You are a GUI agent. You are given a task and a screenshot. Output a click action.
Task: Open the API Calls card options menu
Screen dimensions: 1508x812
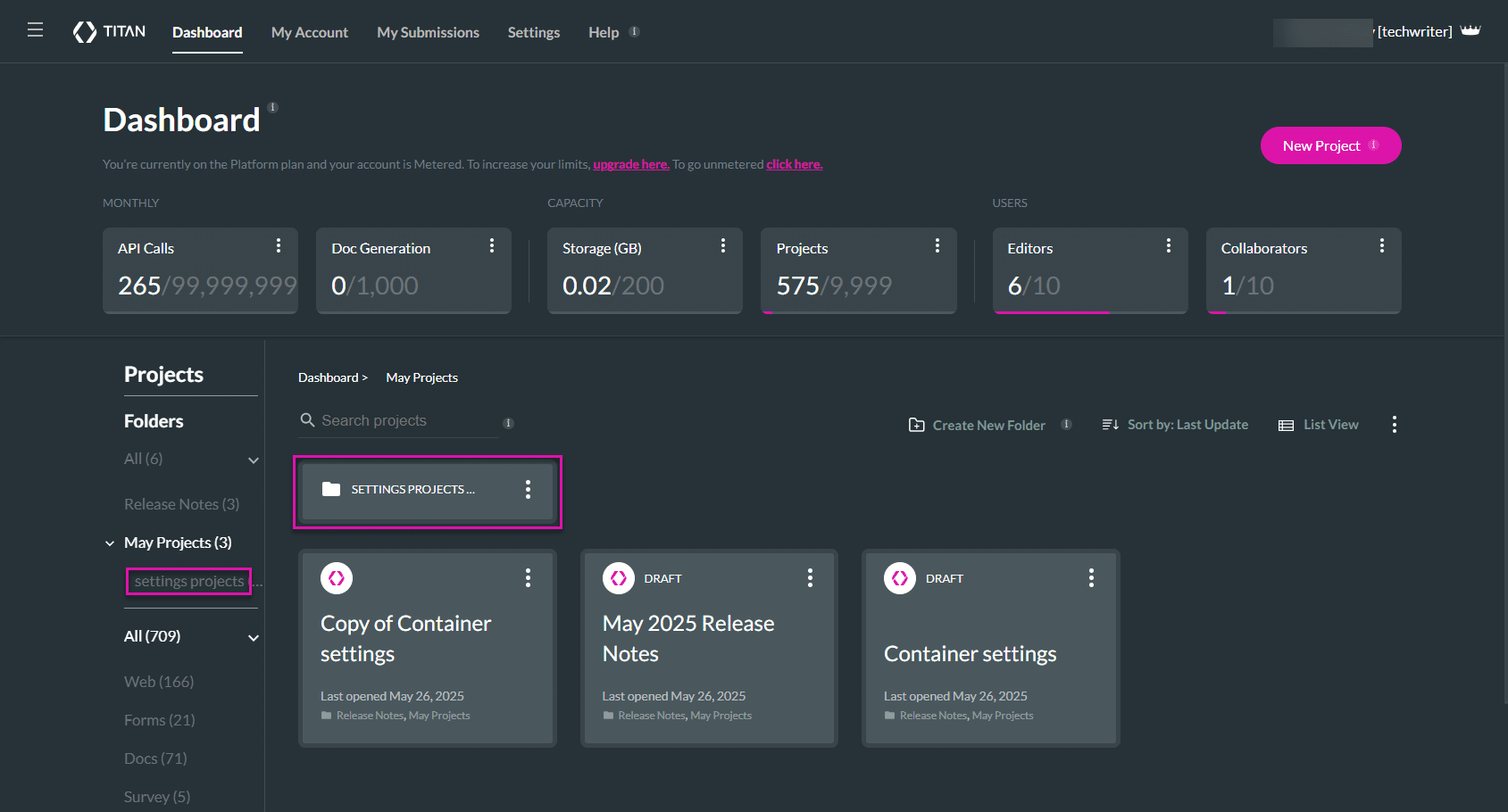279,245
